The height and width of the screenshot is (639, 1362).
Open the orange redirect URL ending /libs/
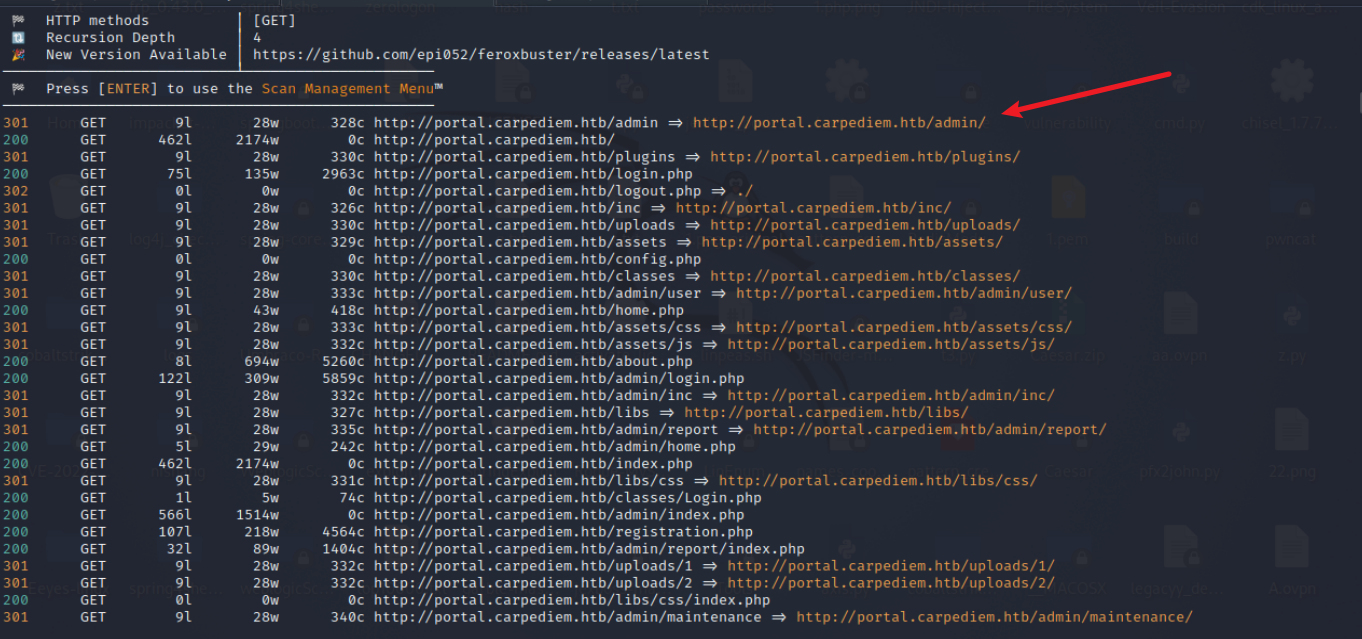click(x=826, y=411)
